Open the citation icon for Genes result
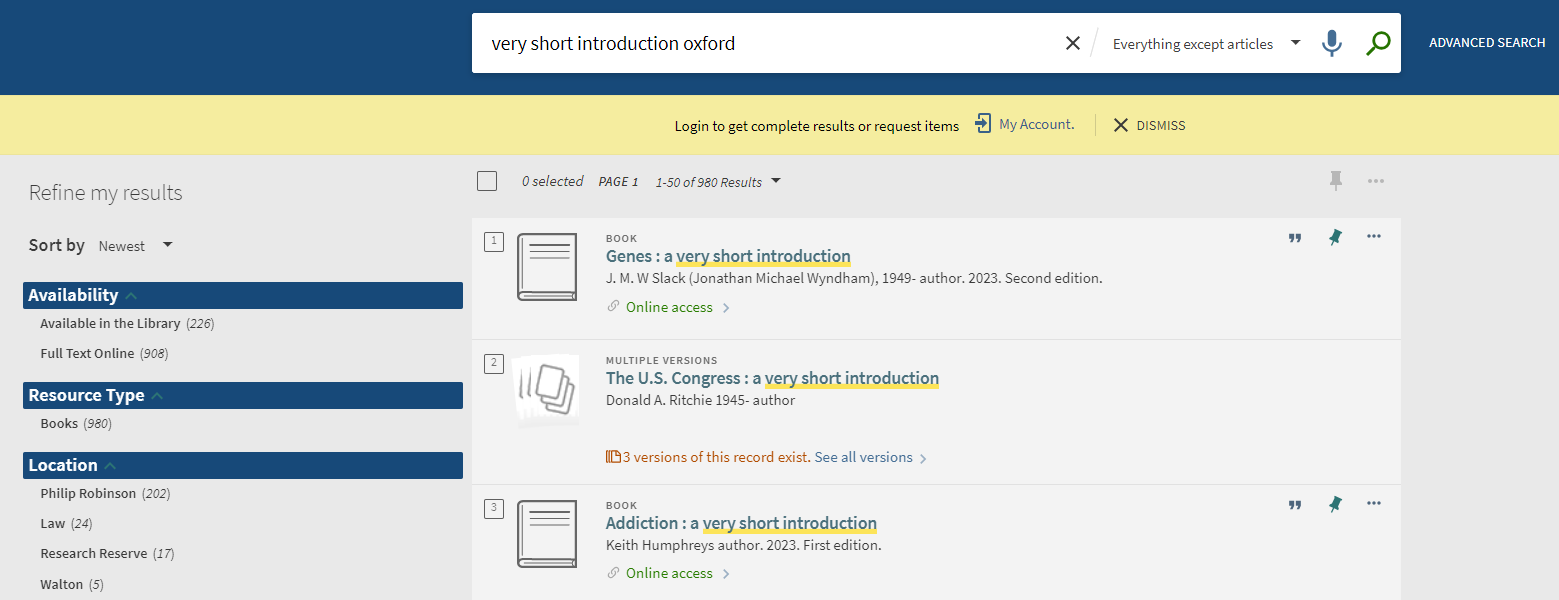The image size is (1559, 600). click(1294, 238)
